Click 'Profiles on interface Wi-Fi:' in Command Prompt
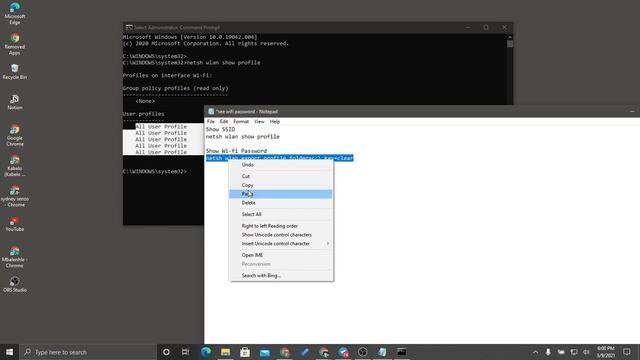The image size is (640, 360). click(x=167, y=76)
